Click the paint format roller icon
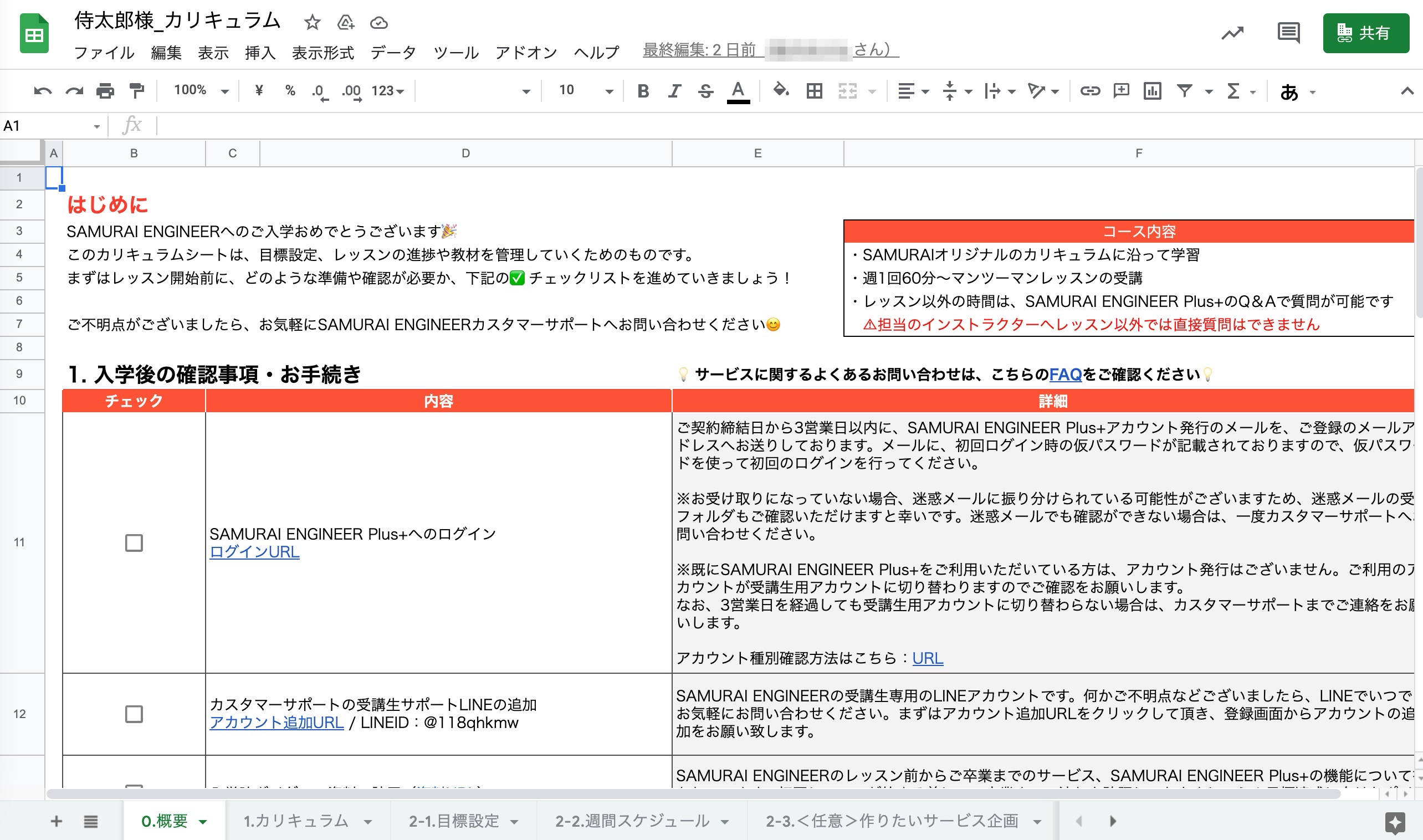1423x840 pixels. pyautogui.click(x=136, y=90)
